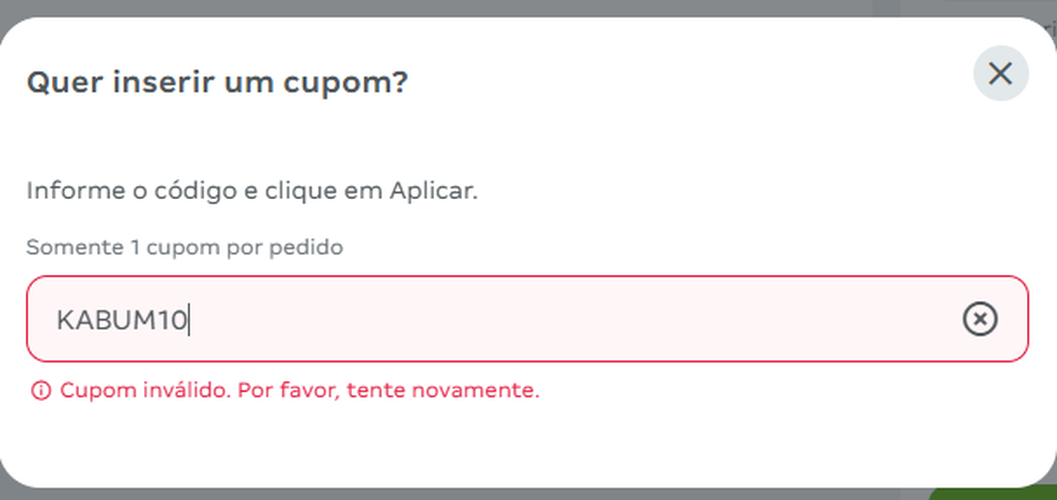Click the word "Quer" in the dialog title

pyautogui.click(x=57, y=81)
